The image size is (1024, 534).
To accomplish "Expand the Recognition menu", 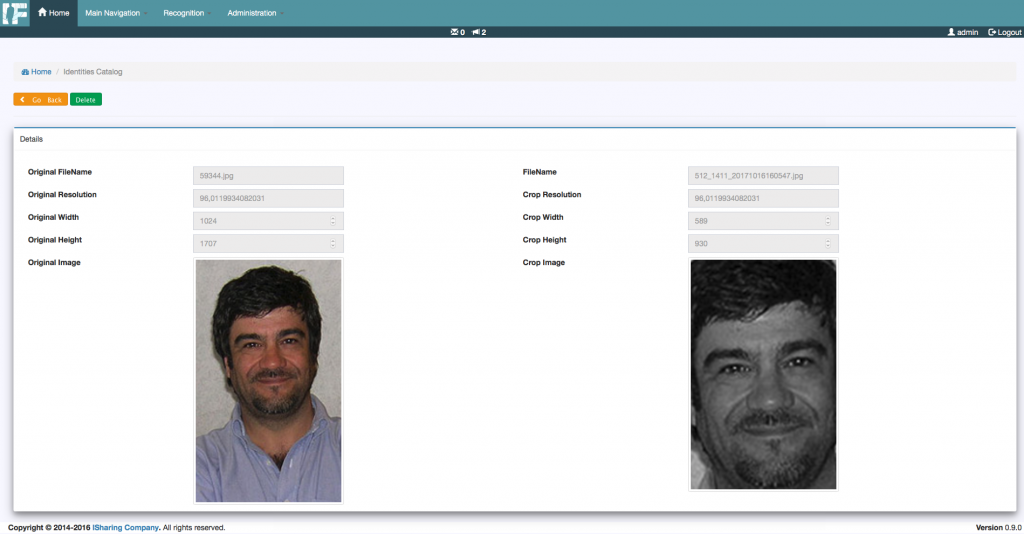I will tap(187, 13).
